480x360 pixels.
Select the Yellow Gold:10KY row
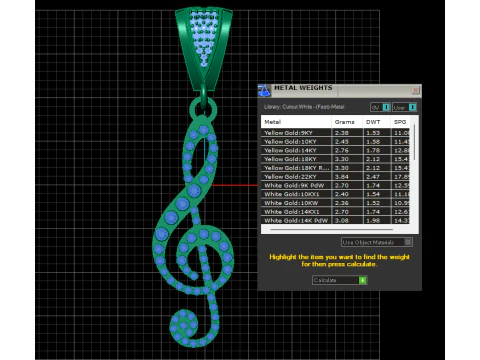click(x=335, y=141)
